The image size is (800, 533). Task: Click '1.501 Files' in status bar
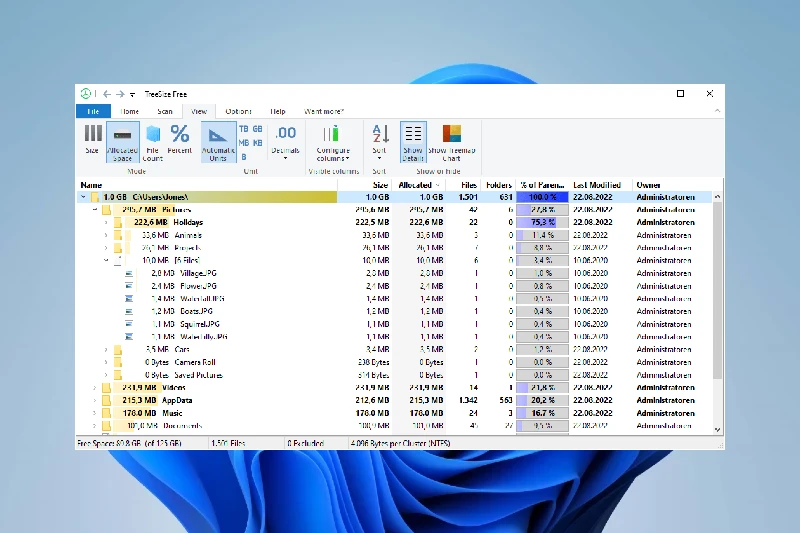tap(228, 443)
